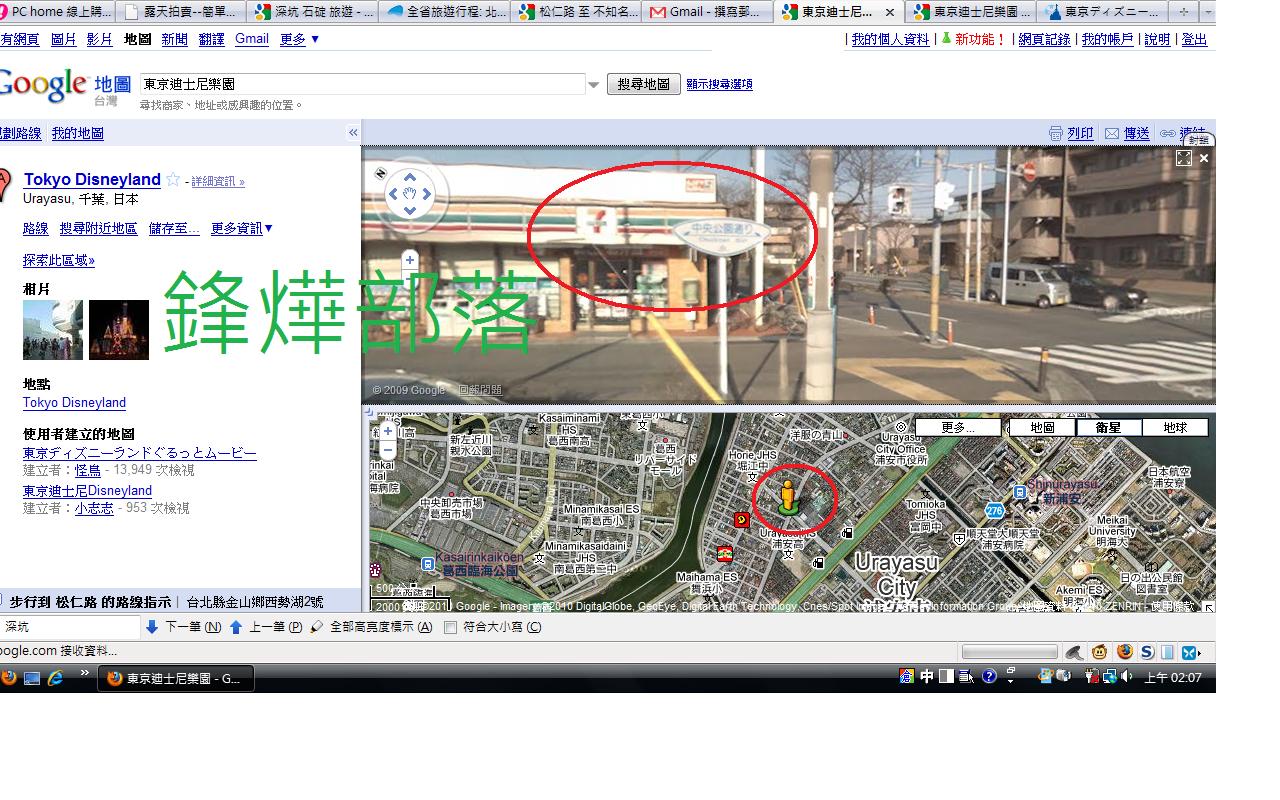This screenshot has width=1280, height=800.
Task: Click 翻譯 in the top Google navigation
Action: coord(212,39)
